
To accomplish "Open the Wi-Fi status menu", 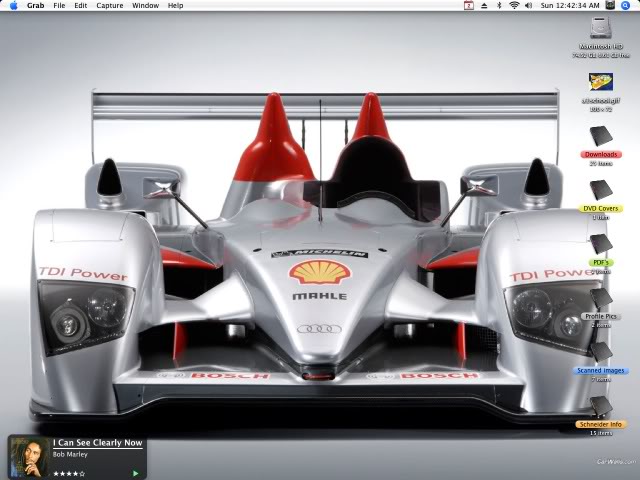I will (x=514, y=5).
